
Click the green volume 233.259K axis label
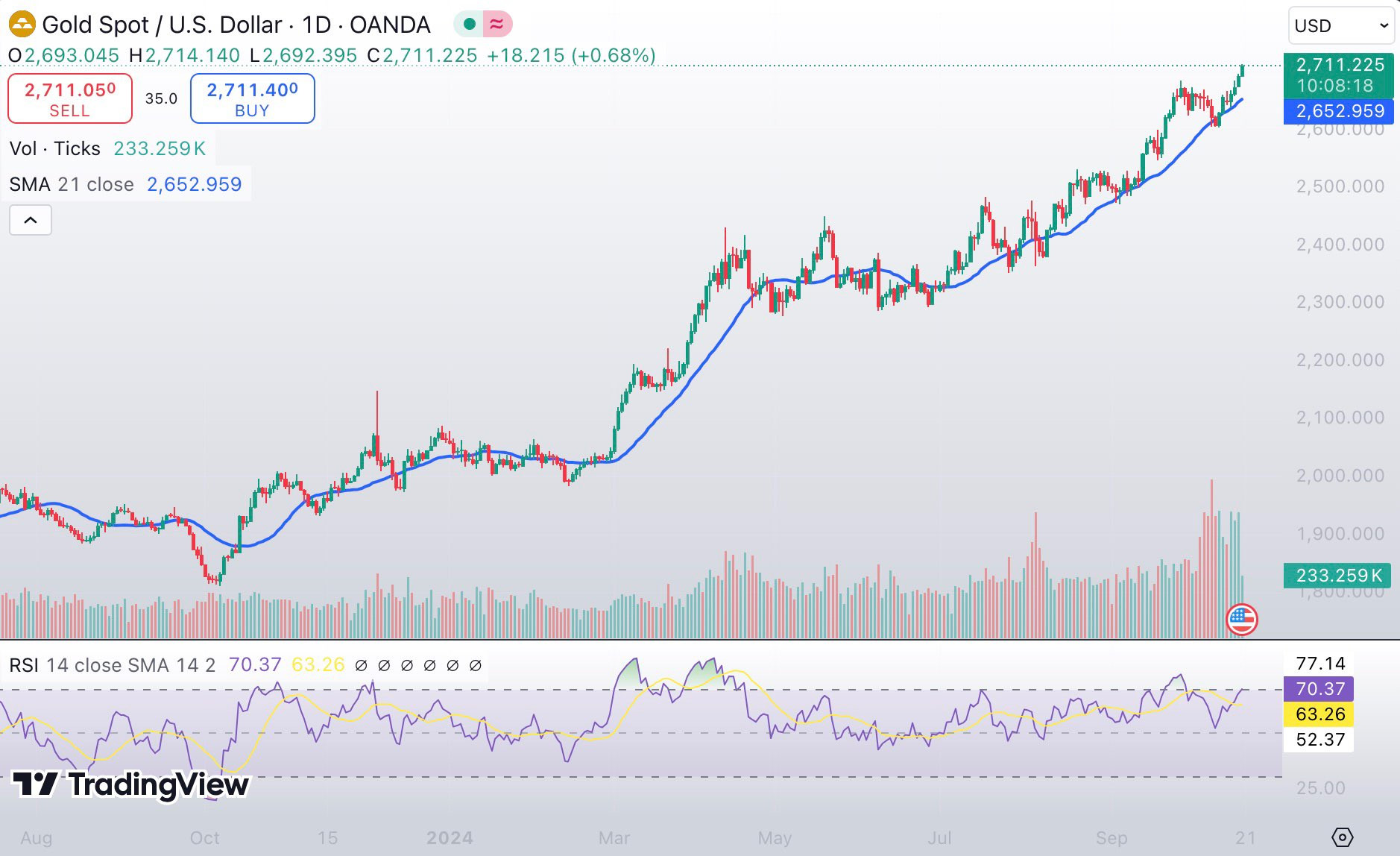[1337, 575]
